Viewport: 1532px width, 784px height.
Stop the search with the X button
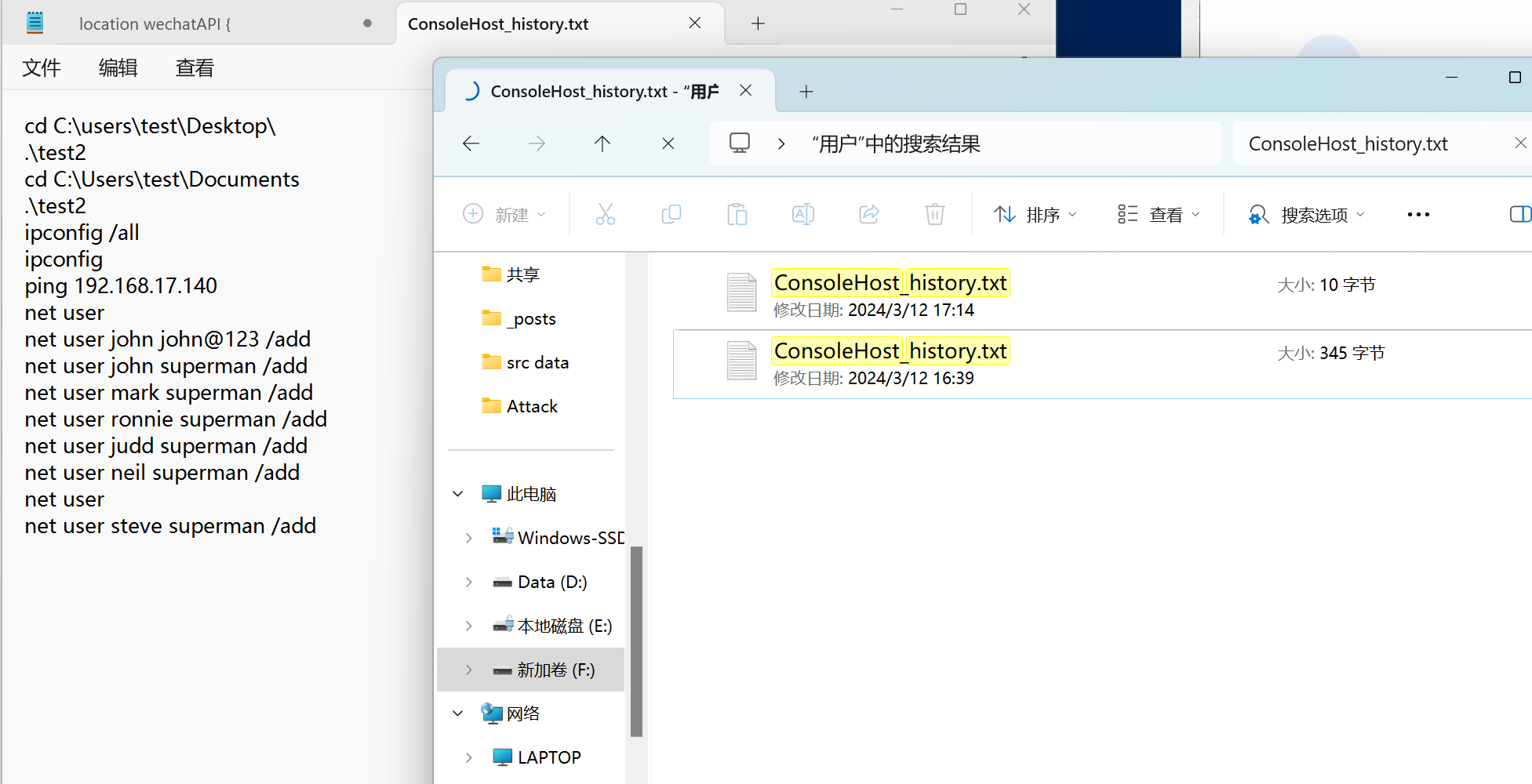click(x=668, y=143)
